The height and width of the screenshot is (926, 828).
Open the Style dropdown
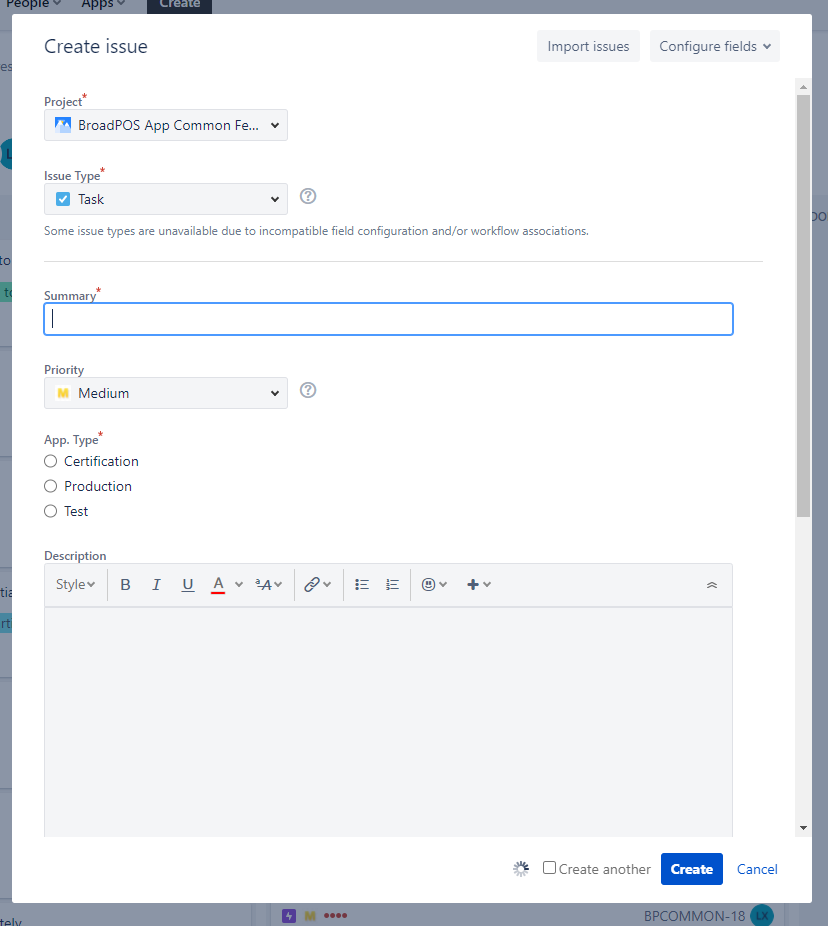[x=75, y=585]
